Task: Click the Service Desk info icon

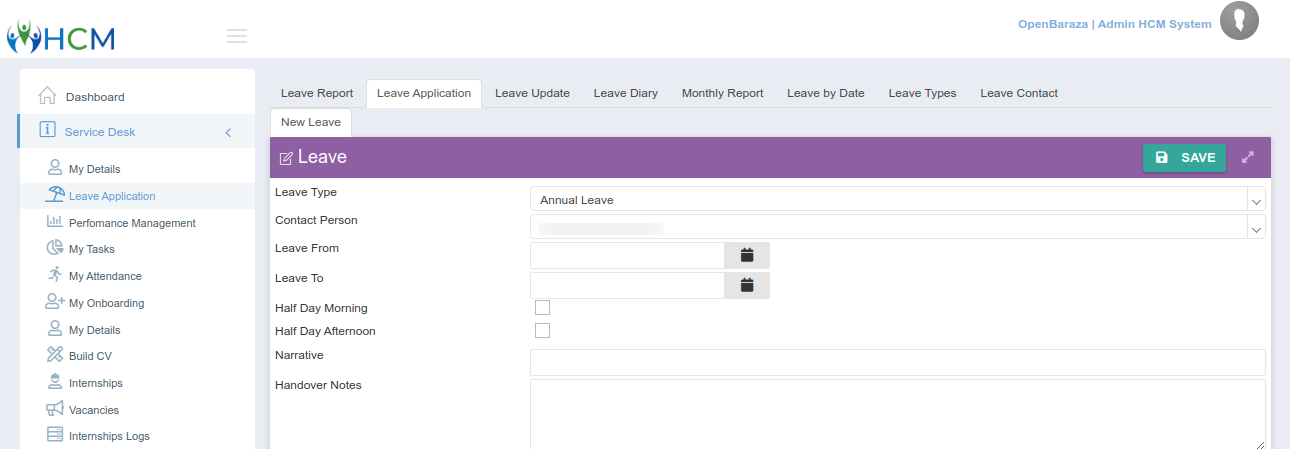Action: tap(47, 130)
